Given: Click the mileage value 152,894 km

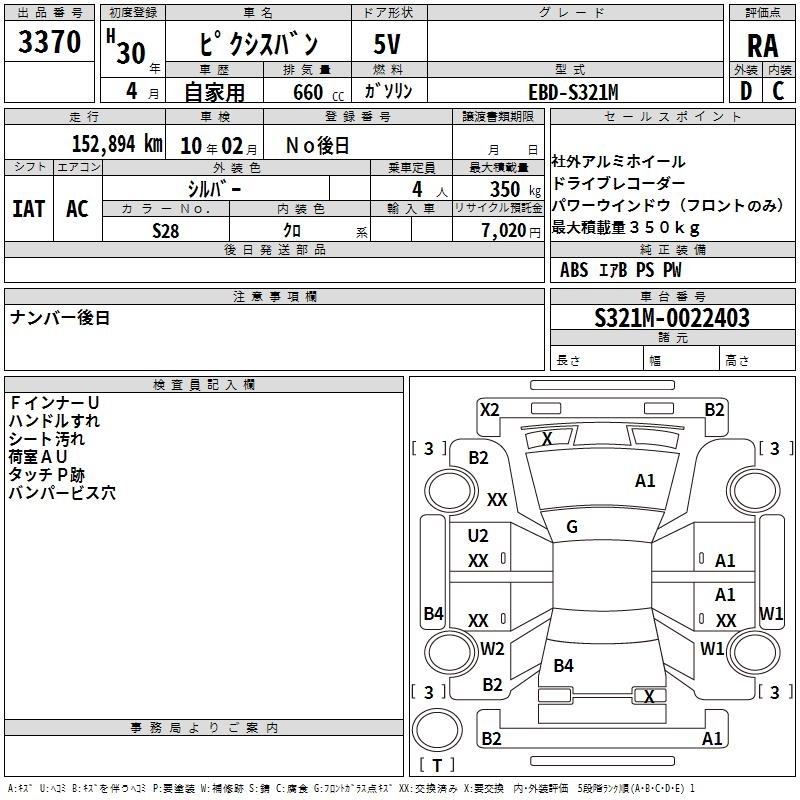Looking at the screenshot, I should [117, 144].
